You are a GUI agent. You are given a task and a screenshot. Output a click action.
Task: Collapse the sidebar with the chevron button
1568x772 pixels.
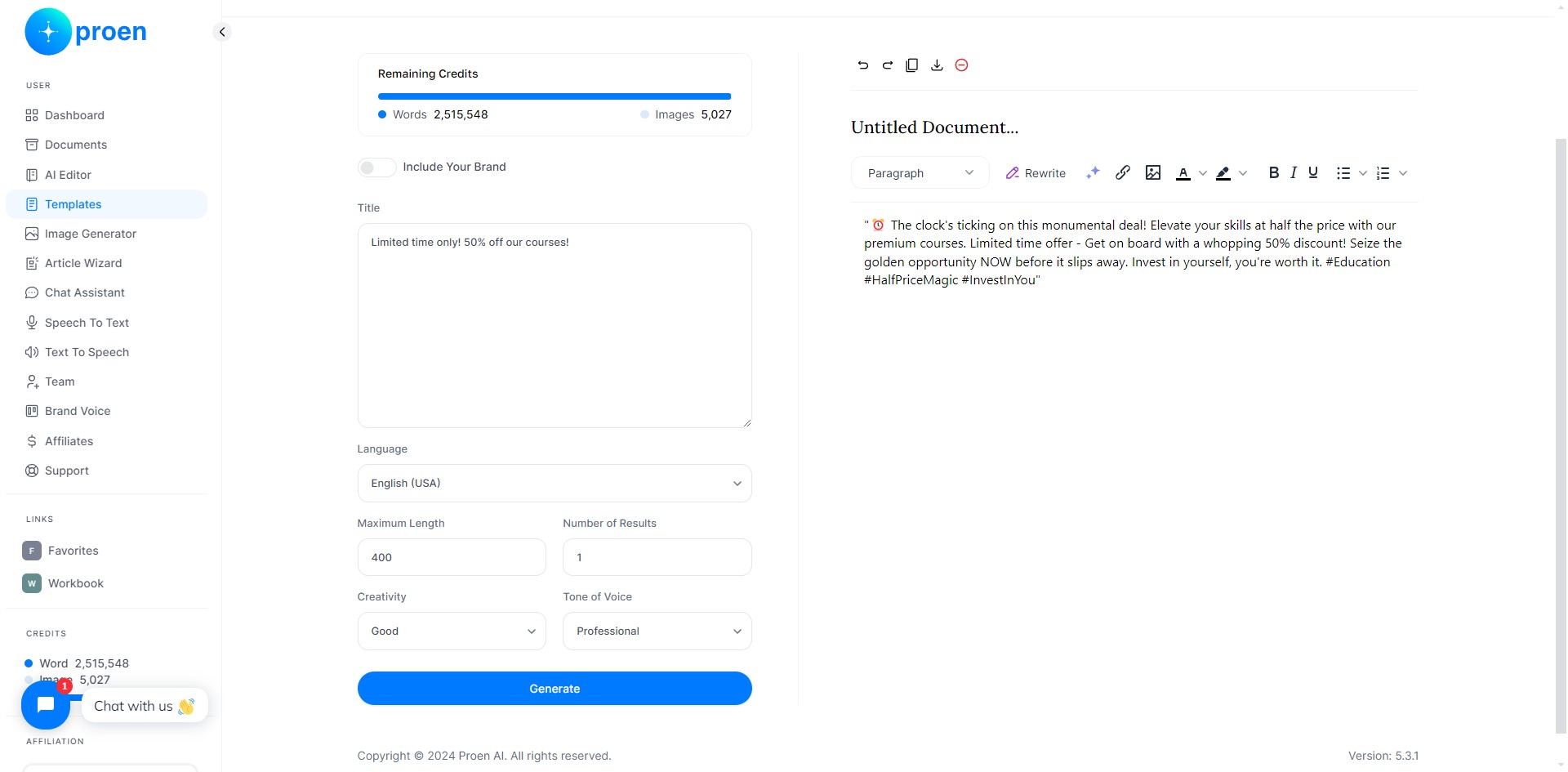[x=222, y=32]
